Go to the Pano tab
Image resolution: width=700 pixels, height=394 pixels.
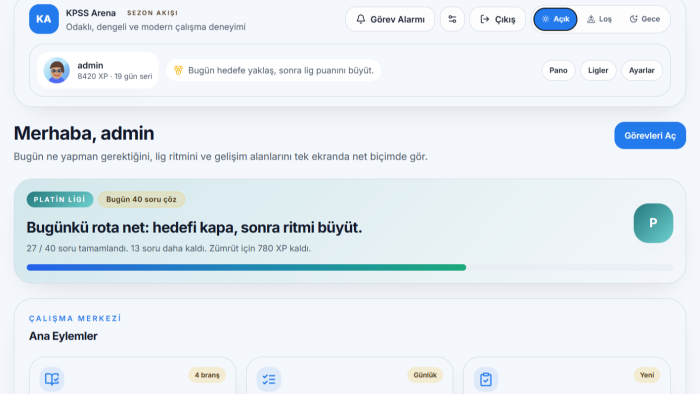pyautogui.click(x=558, y=71)
